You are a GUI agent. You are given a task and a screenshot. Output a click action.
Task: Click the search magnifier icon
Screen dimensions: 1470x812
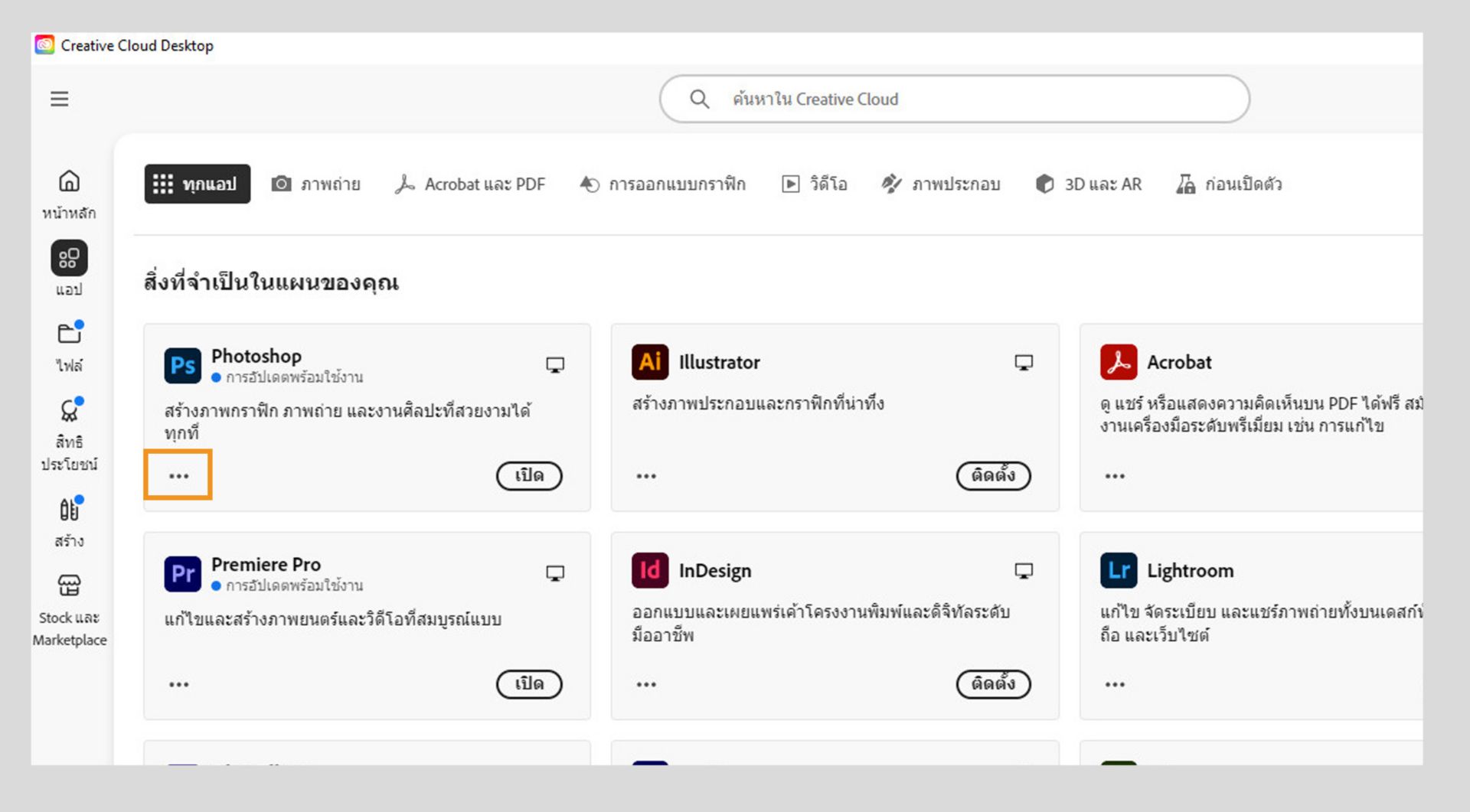pyautogui.click(x=699, y=99)
